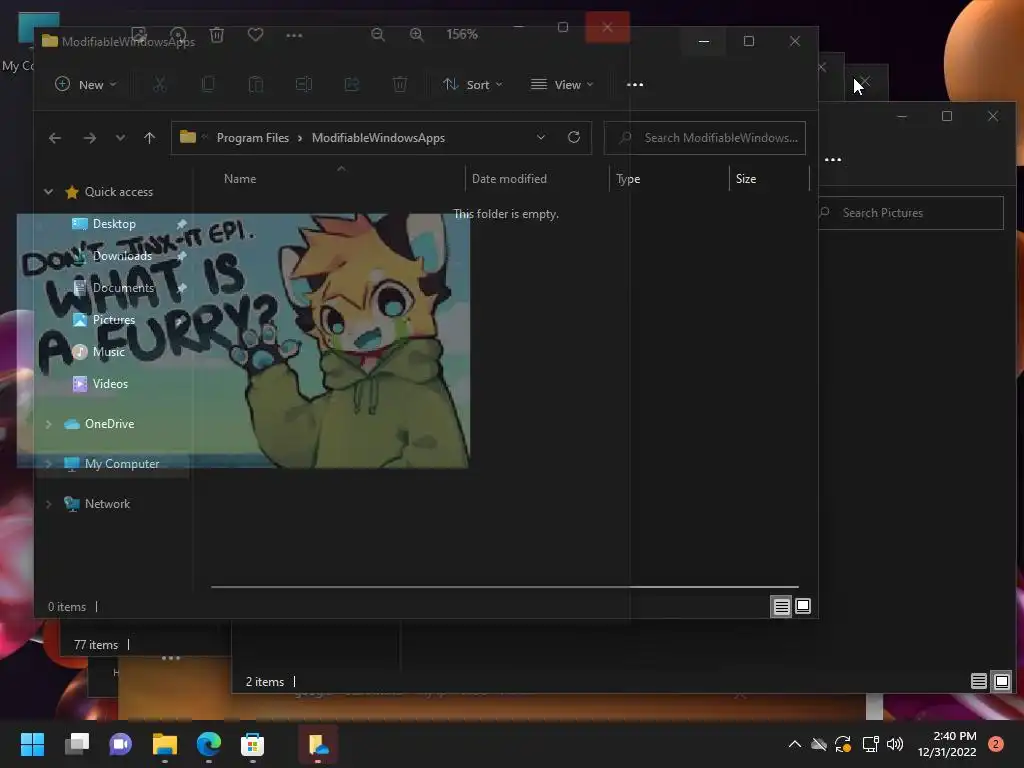This screenshot has width=1024, height=768.
Task: Open See more options in Explorer toolbar
Action: point(635,85)
